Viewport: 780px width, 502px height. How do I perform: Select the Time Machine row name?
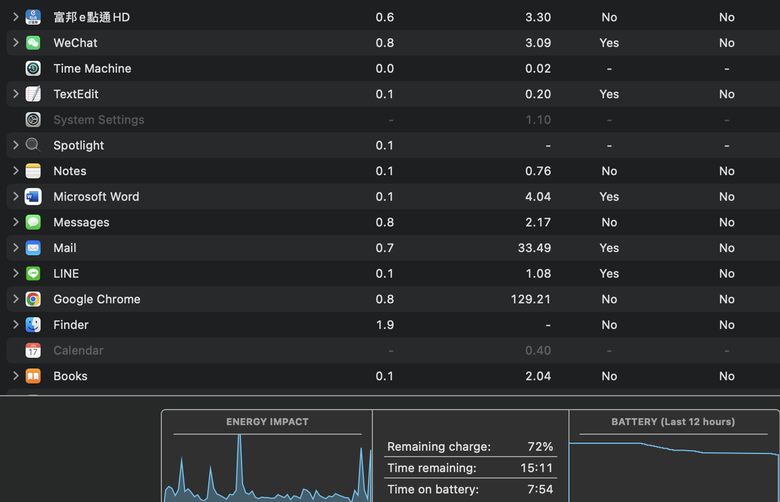click(92, 68)
